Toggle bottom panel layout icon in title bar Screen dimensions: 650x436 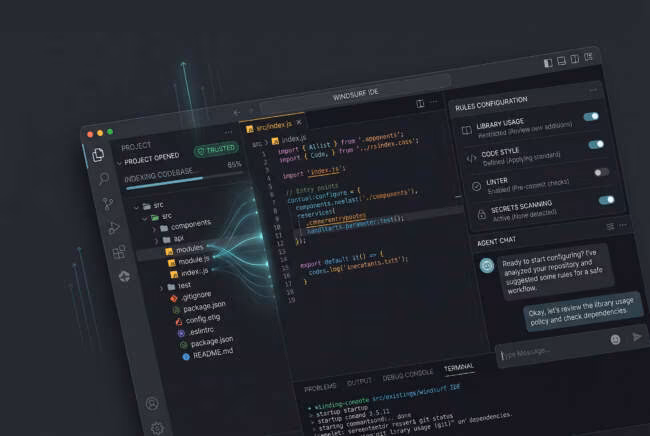tap(561, 61)
